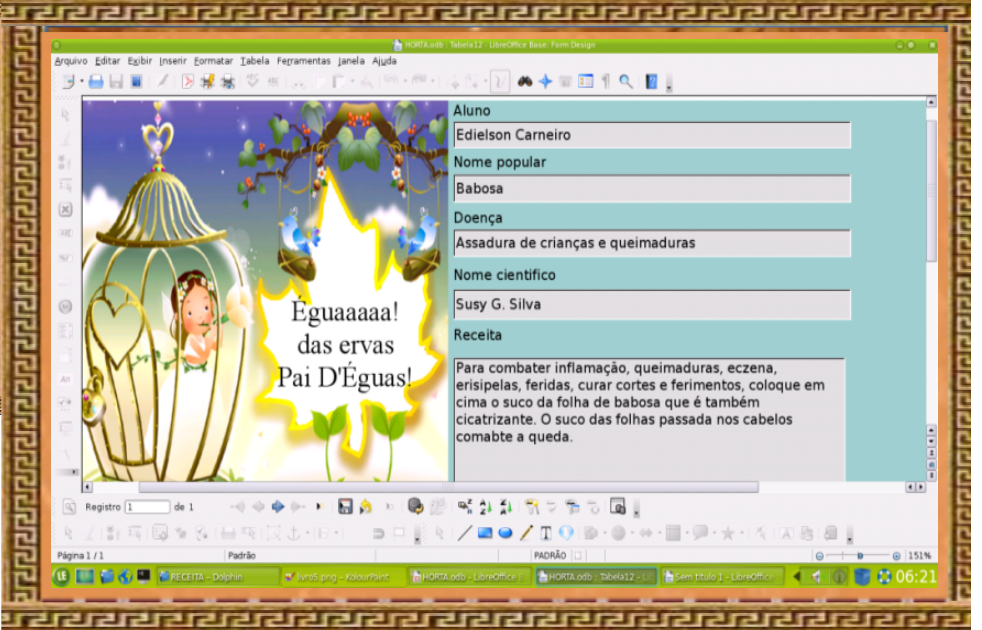The width and height of the screenshot is (982, 630).
Task: Toggle Formatting Marks pilcrow icon
Action: (x=606, y=81)
